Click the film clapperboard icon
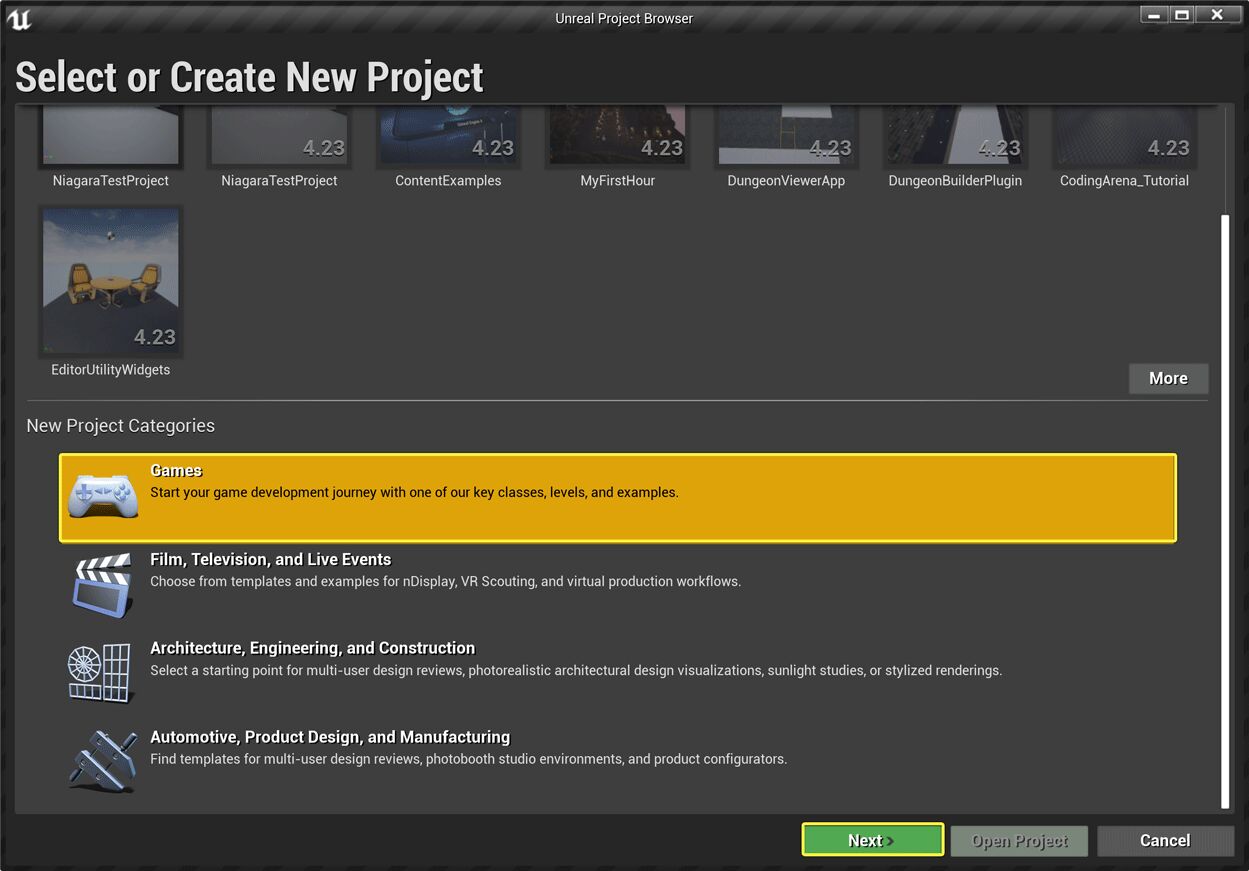The width and height of the screenshot is (1249, 871). point(102,585)
